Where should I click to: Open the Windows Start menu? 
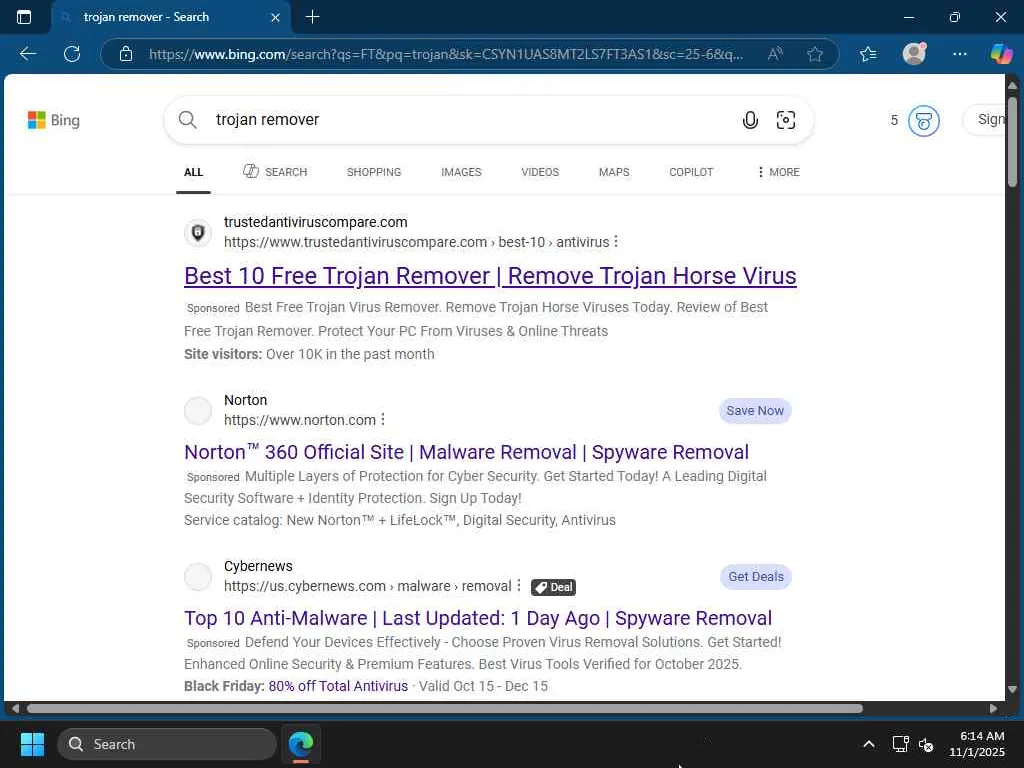tap(32, 744)
